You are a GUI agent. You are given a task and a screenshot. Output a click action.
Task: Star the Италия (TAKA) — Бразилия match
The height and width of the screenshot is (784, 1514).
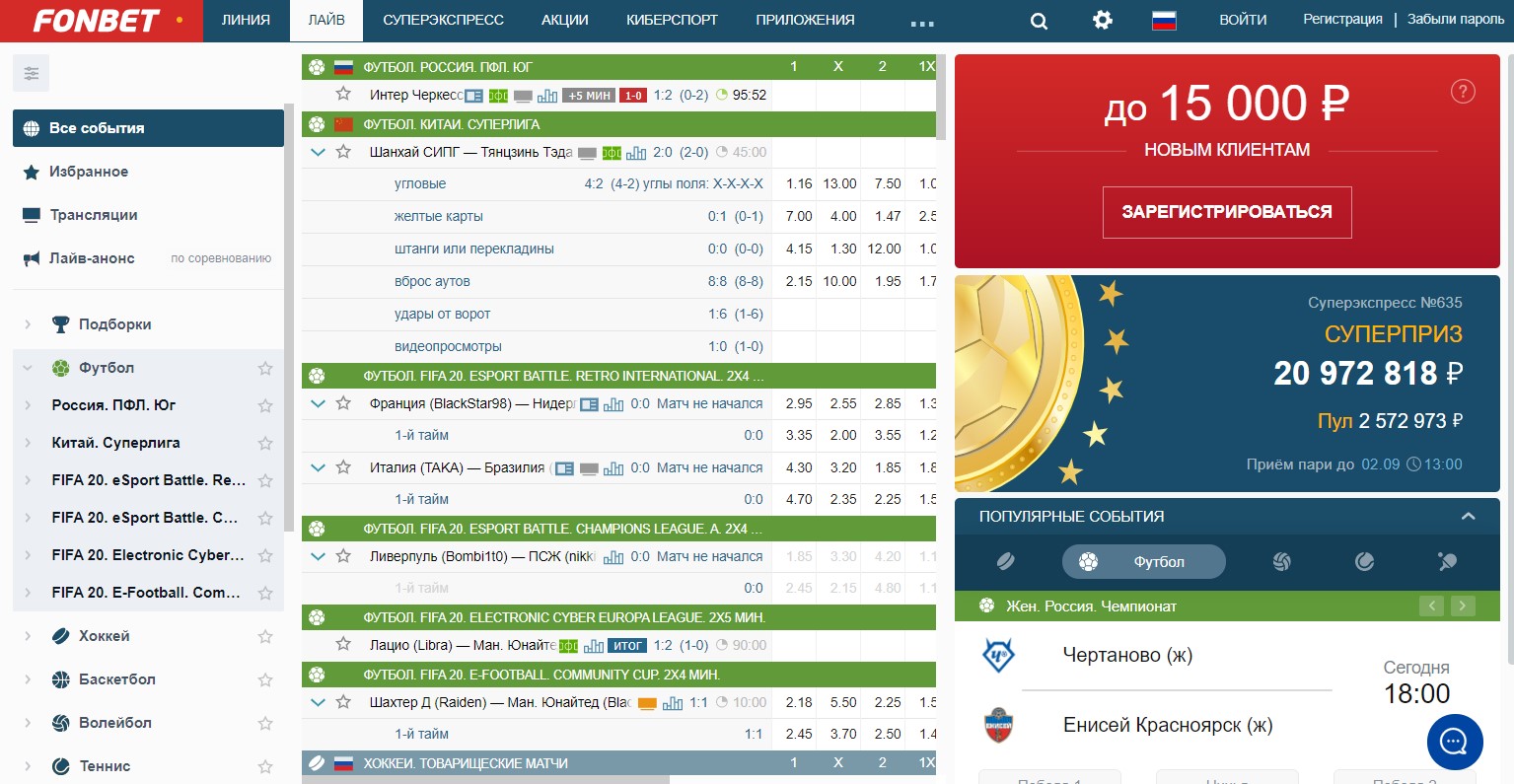click(x=343, y=466)
